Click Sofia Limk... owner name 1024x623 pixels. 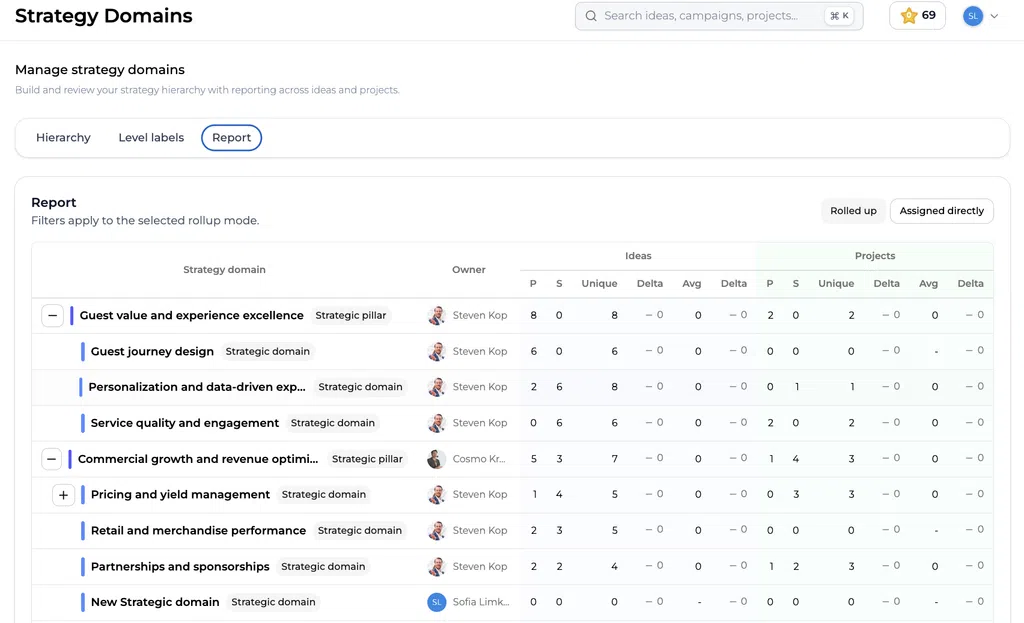[481, 602]
